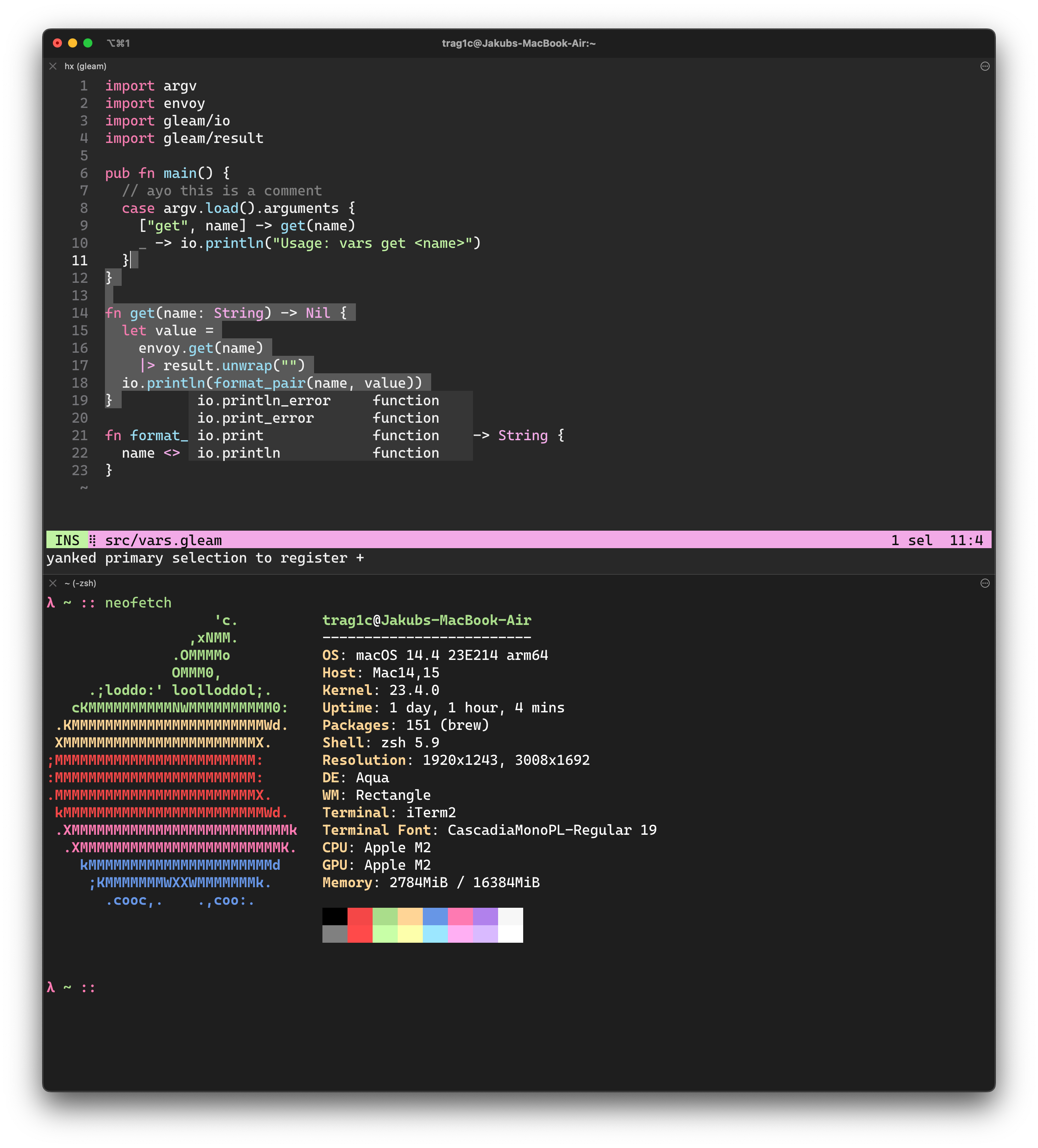Click the 'OS: macOS 14.4 23E214 arm64' line
The image size is (1038, 1148).
tap(435, 655)
